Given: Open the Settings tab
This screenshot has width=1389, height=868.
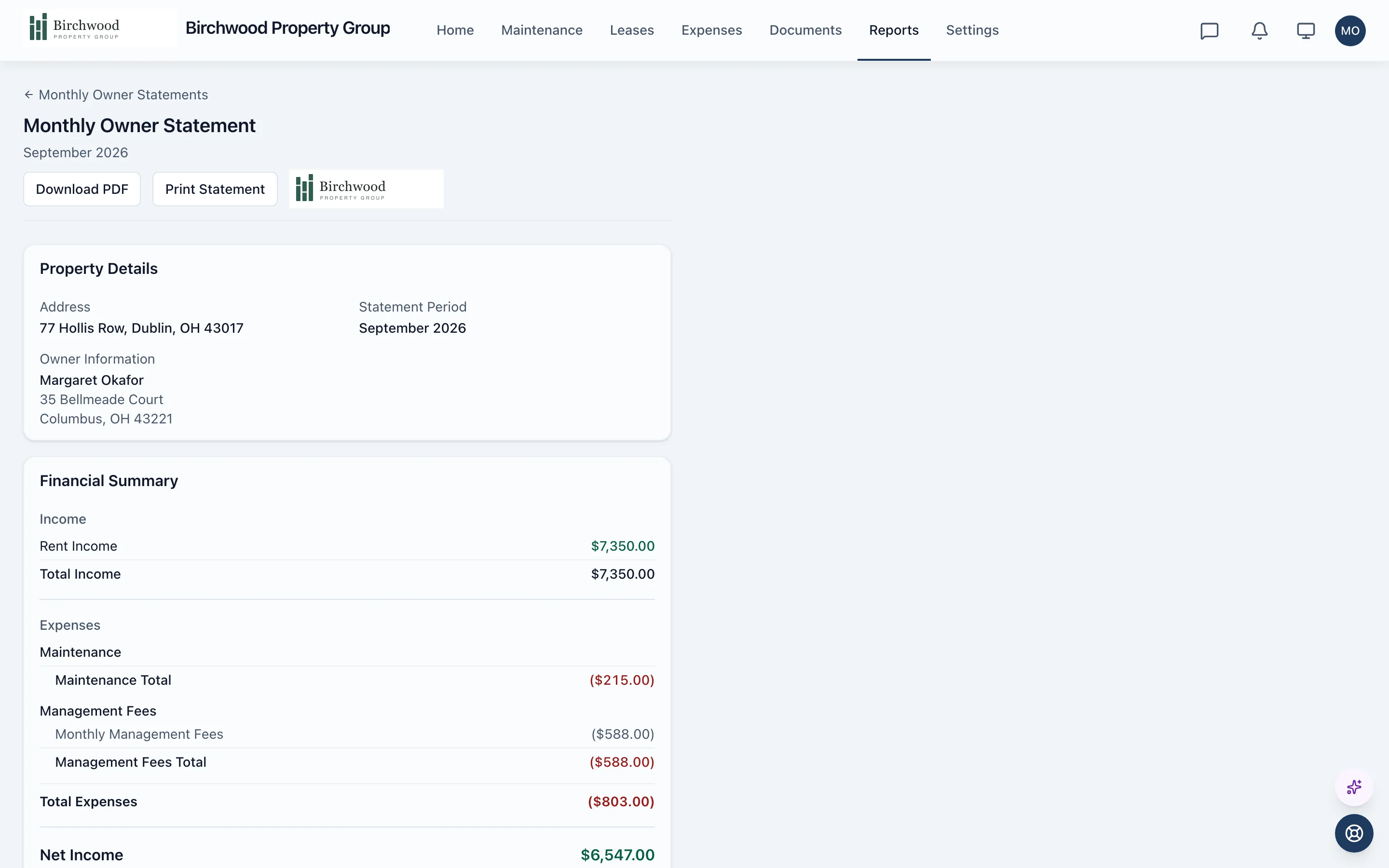Looking at the screenshot, I should tap(972, 30).
